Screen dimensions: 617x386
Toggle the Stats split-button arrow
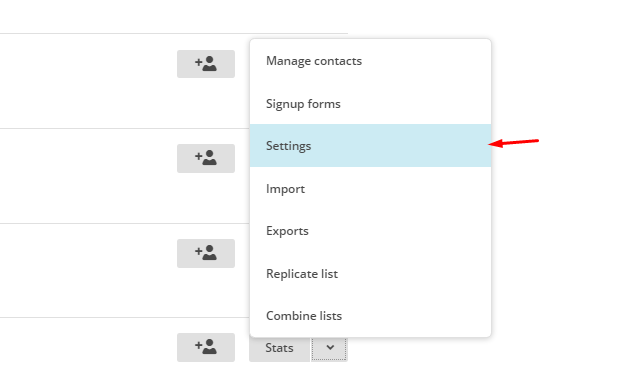(330, 348)
